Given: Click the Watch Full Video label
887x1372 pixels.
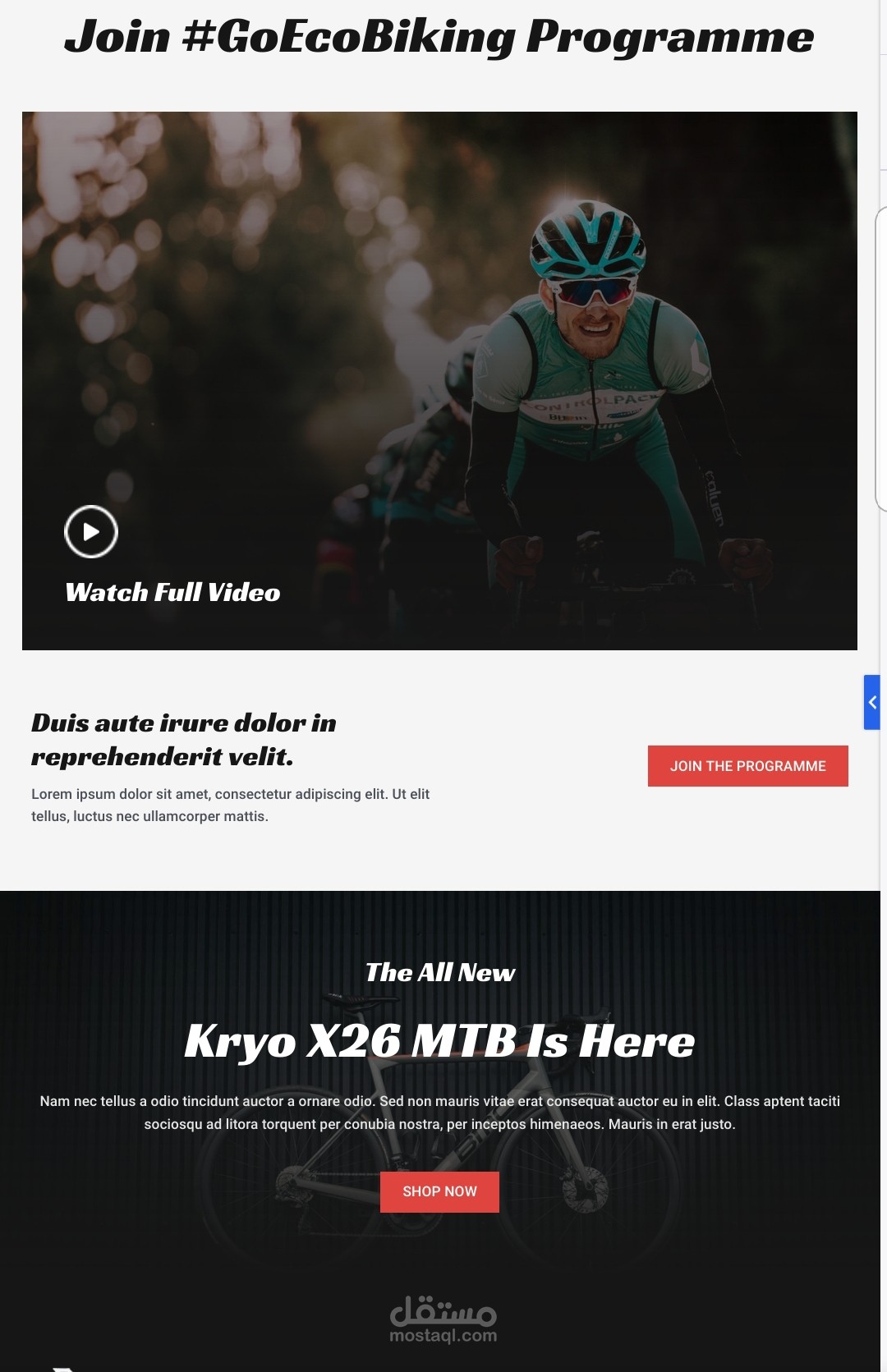Looking at the screenshot, I should (172, 593).
